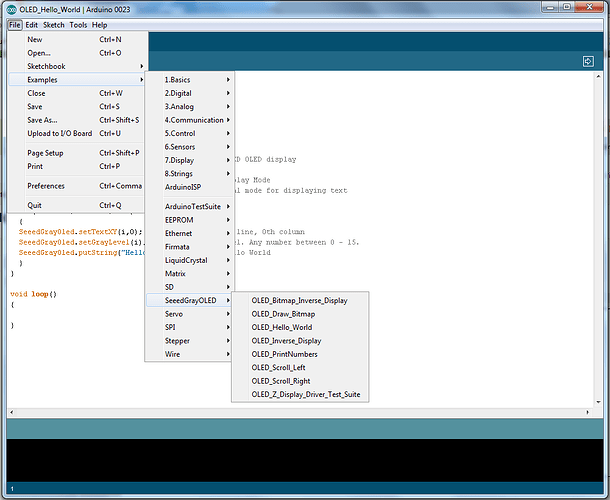Open OLED_Scroll_Right example
This screenshot has height=500, width=610.
(x=300, y=381)
